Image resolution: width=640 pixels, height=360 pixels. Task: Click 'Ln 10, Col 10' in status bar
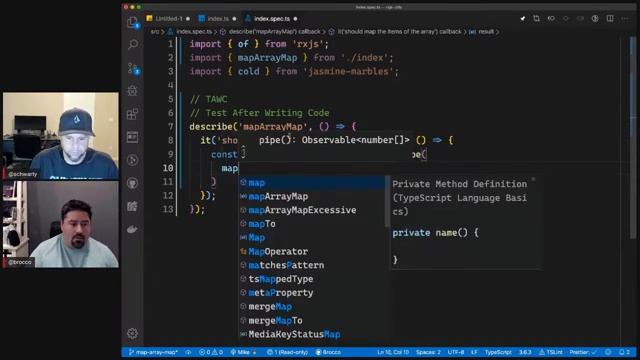point(393,352)
